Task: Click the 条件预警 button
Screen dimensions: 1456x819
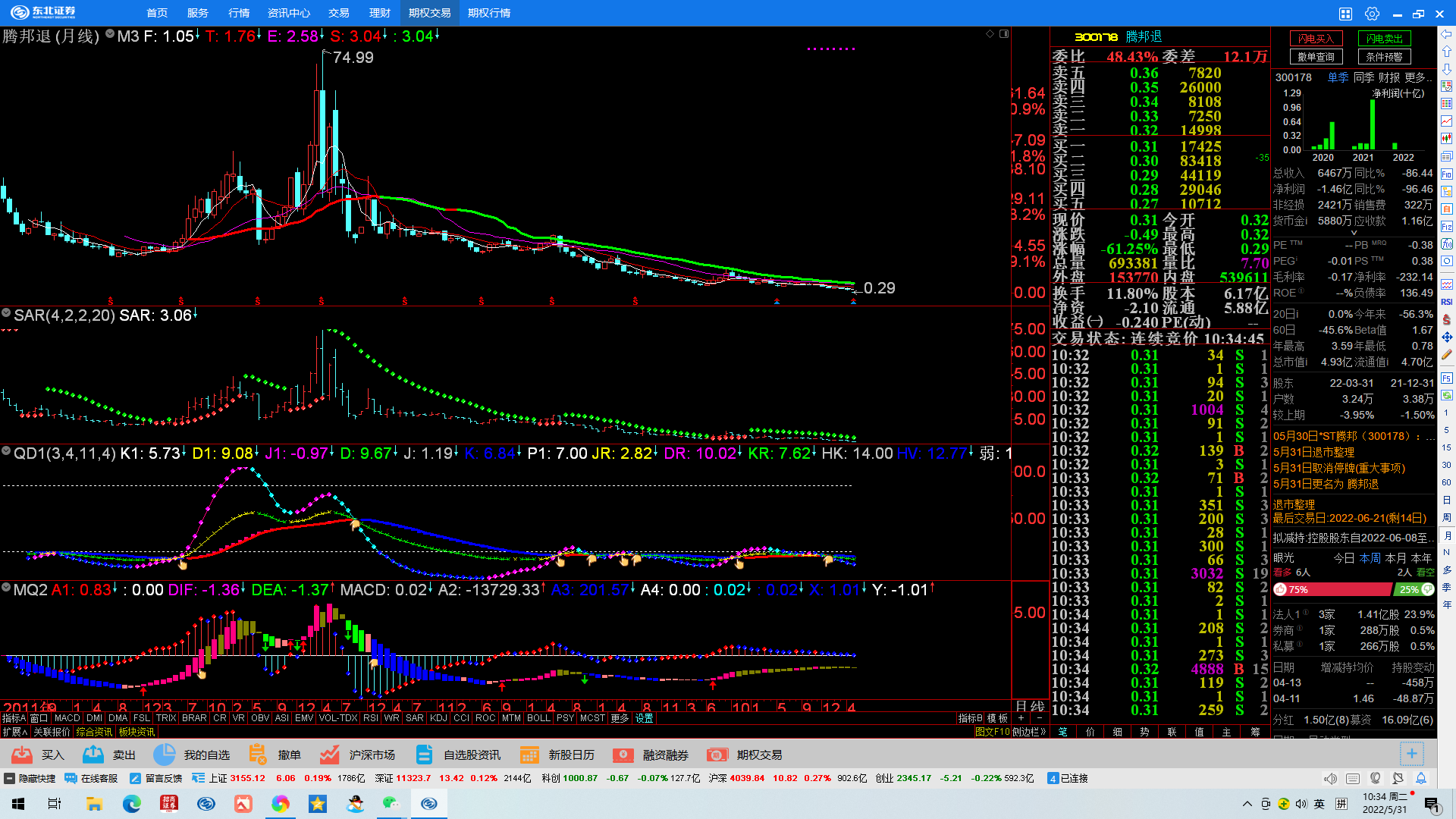Action: pyautogui.click(x=1384, y=57)
